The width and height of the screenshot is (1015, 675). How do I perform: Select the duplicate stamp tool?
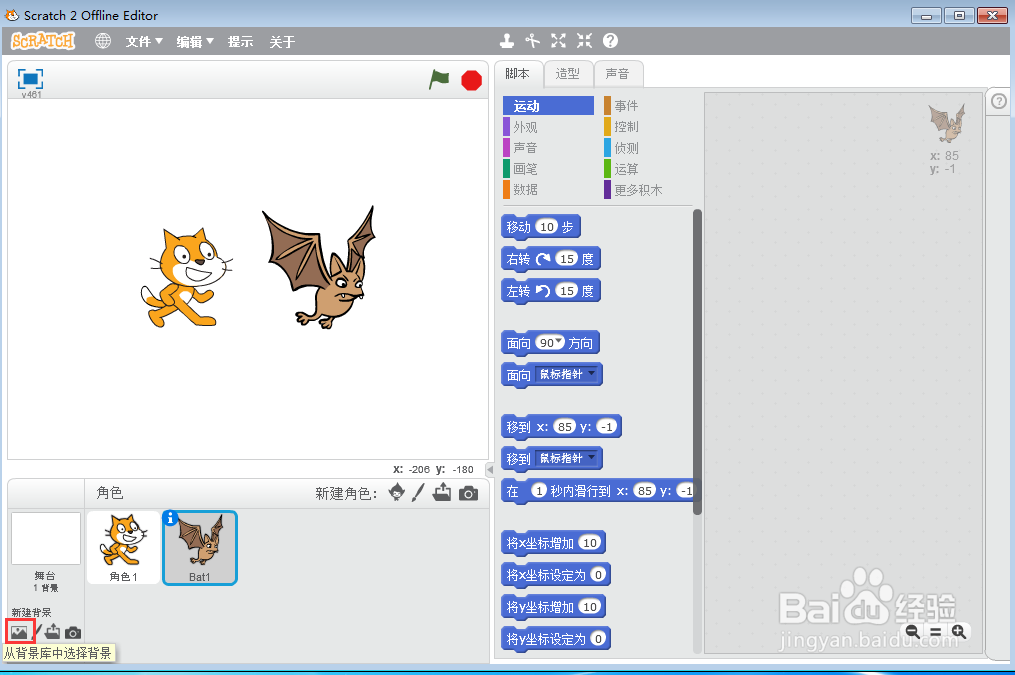507,41
